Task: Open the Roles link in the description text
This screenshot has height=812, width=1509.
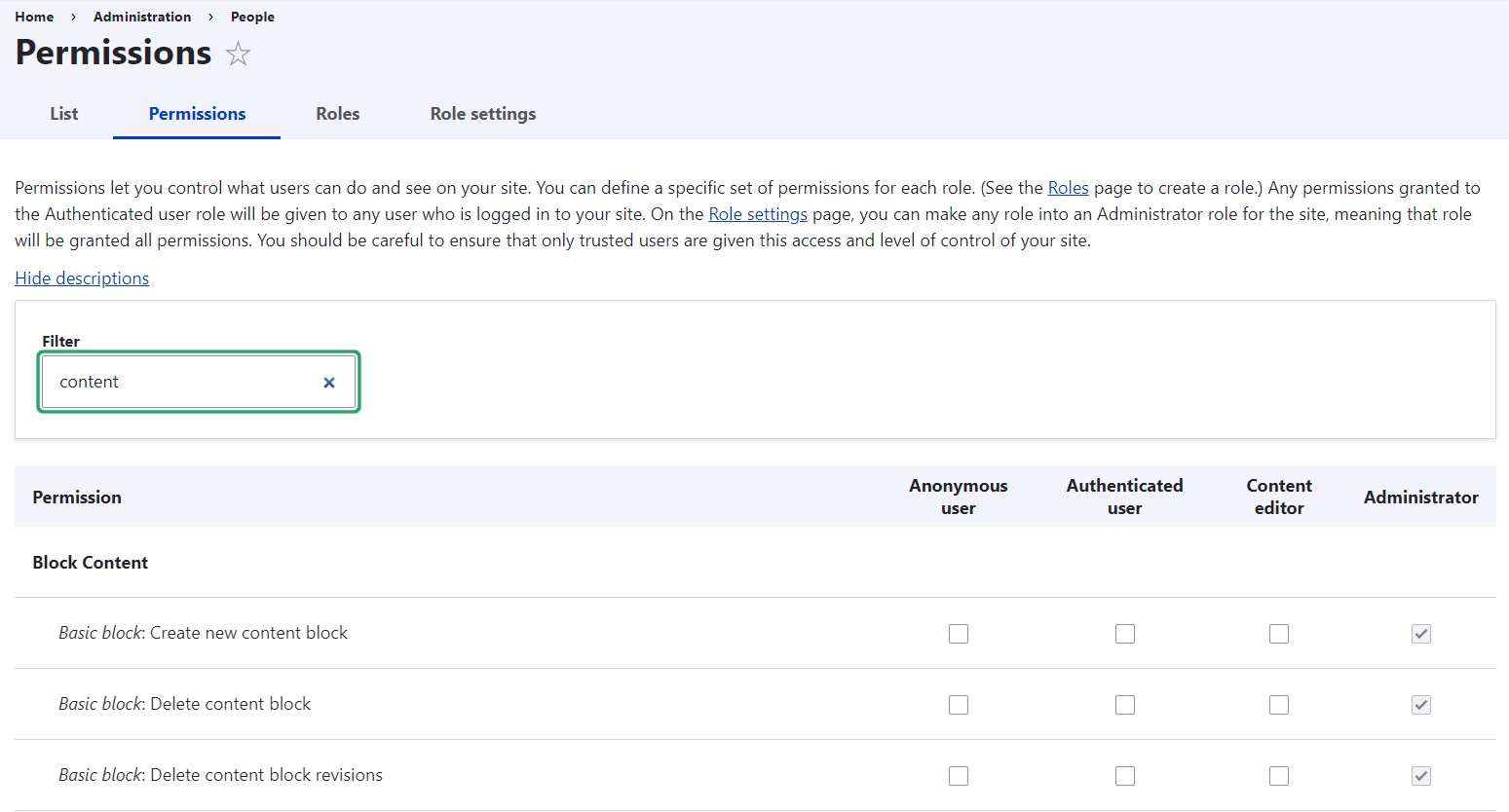Action: point(1068,187)
